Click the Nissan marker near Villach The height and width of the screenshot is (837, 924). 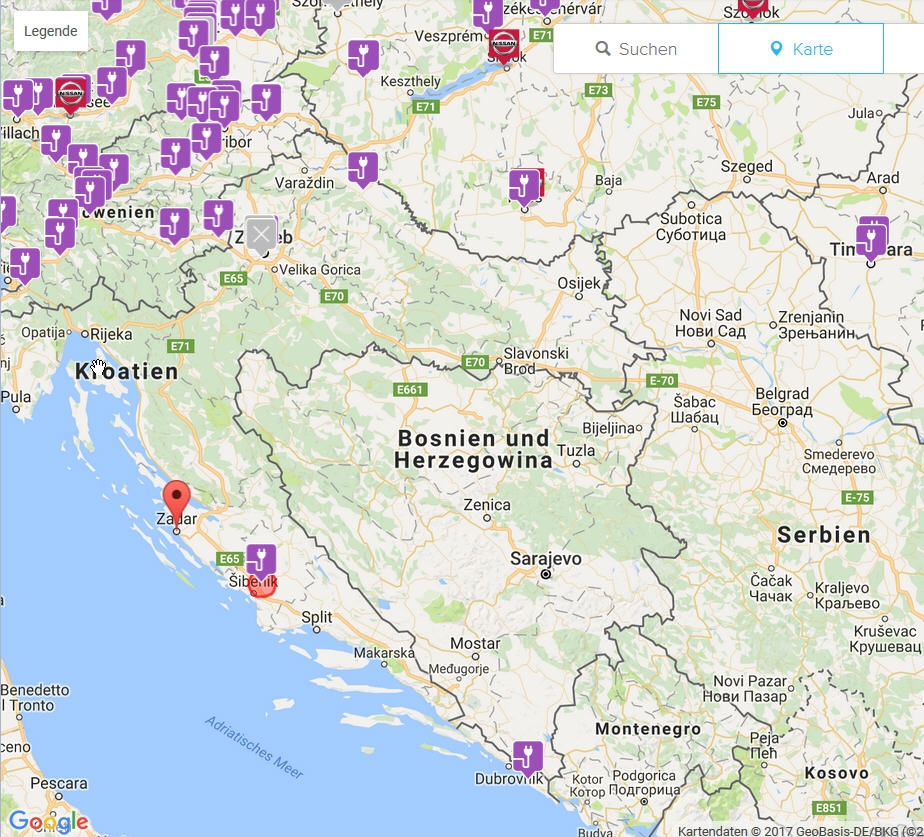tap(71, 94)
